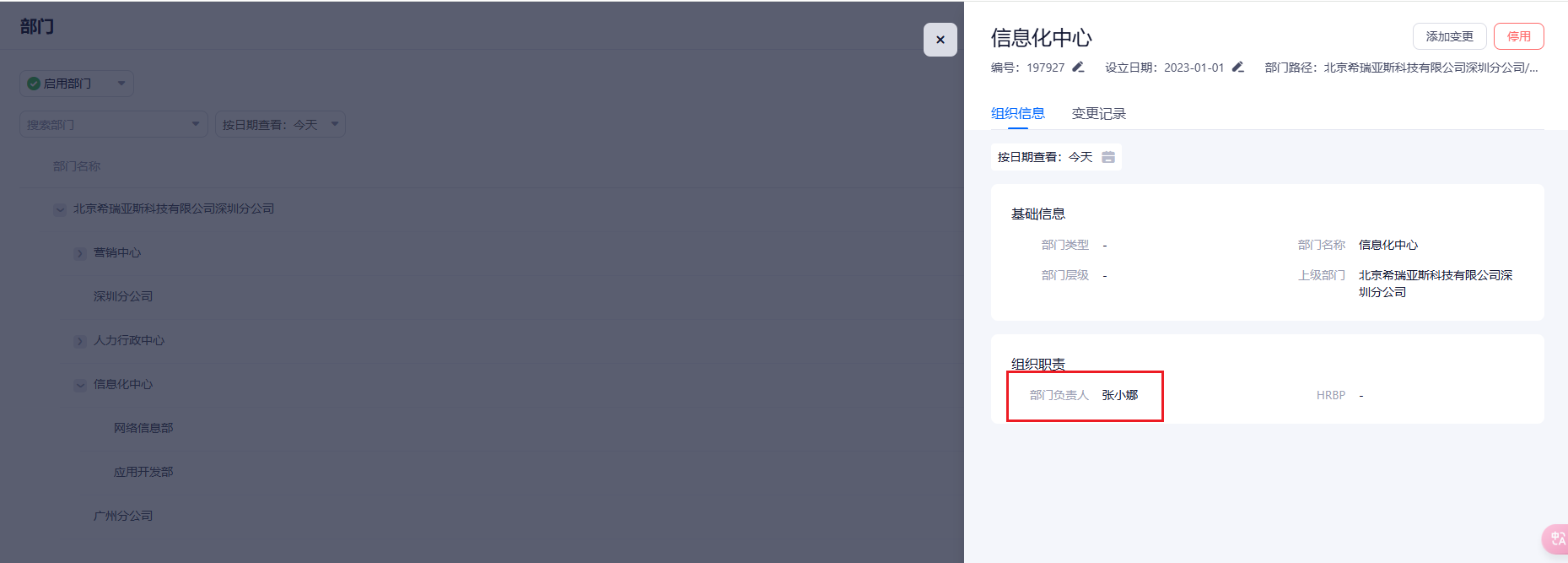Open the 启用部门 status dropdown
The height and width of the screenshot is (563, 1568).
tap(121, 84)
